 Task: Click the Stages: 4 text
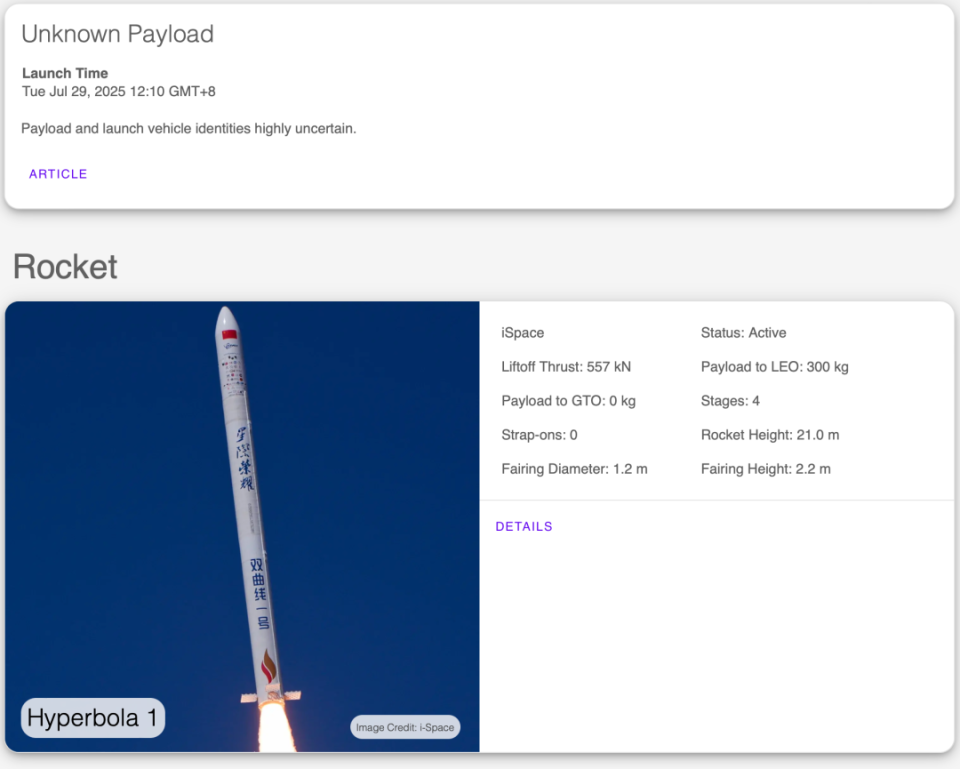(730, 401)
